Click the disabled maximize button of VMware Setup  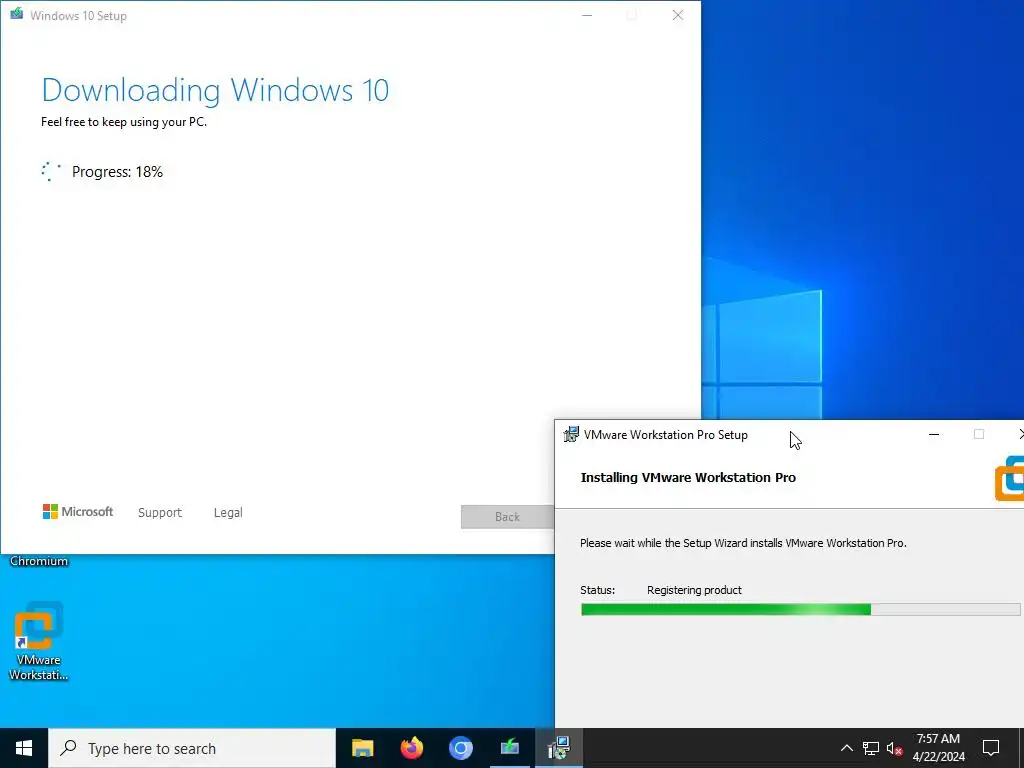point(978,434)
